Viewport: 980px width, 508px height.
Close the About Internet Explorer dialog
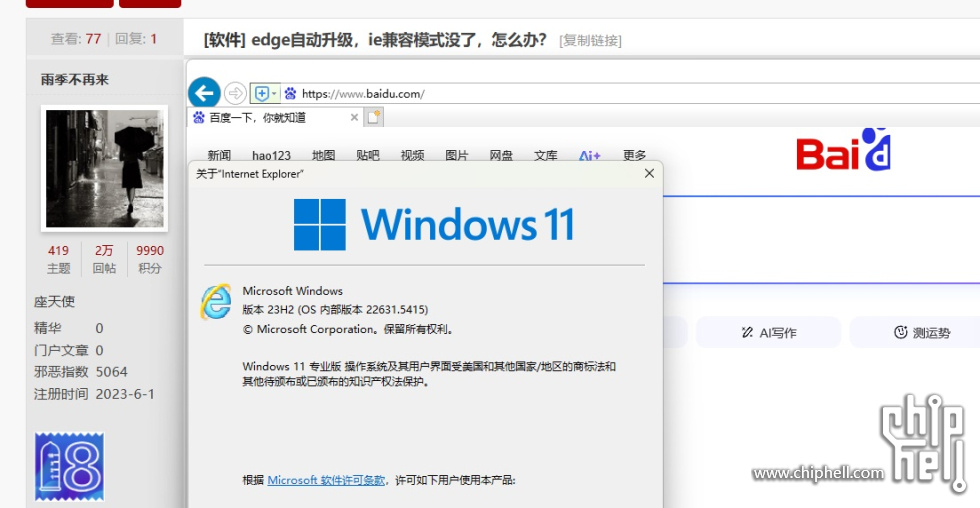[649, 174]
